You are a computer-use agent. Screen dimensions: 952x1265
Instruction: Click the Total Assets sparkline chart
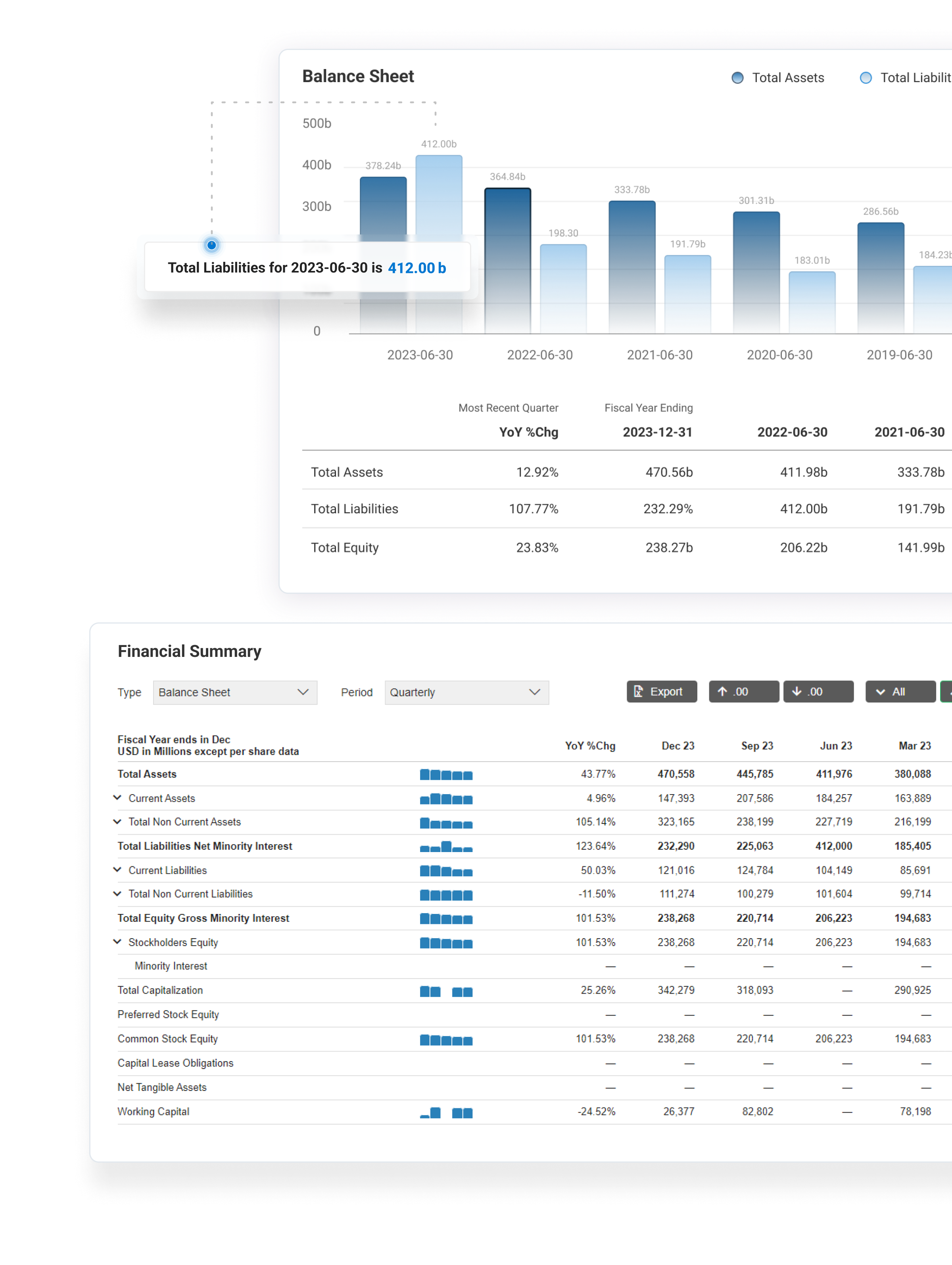446,774
